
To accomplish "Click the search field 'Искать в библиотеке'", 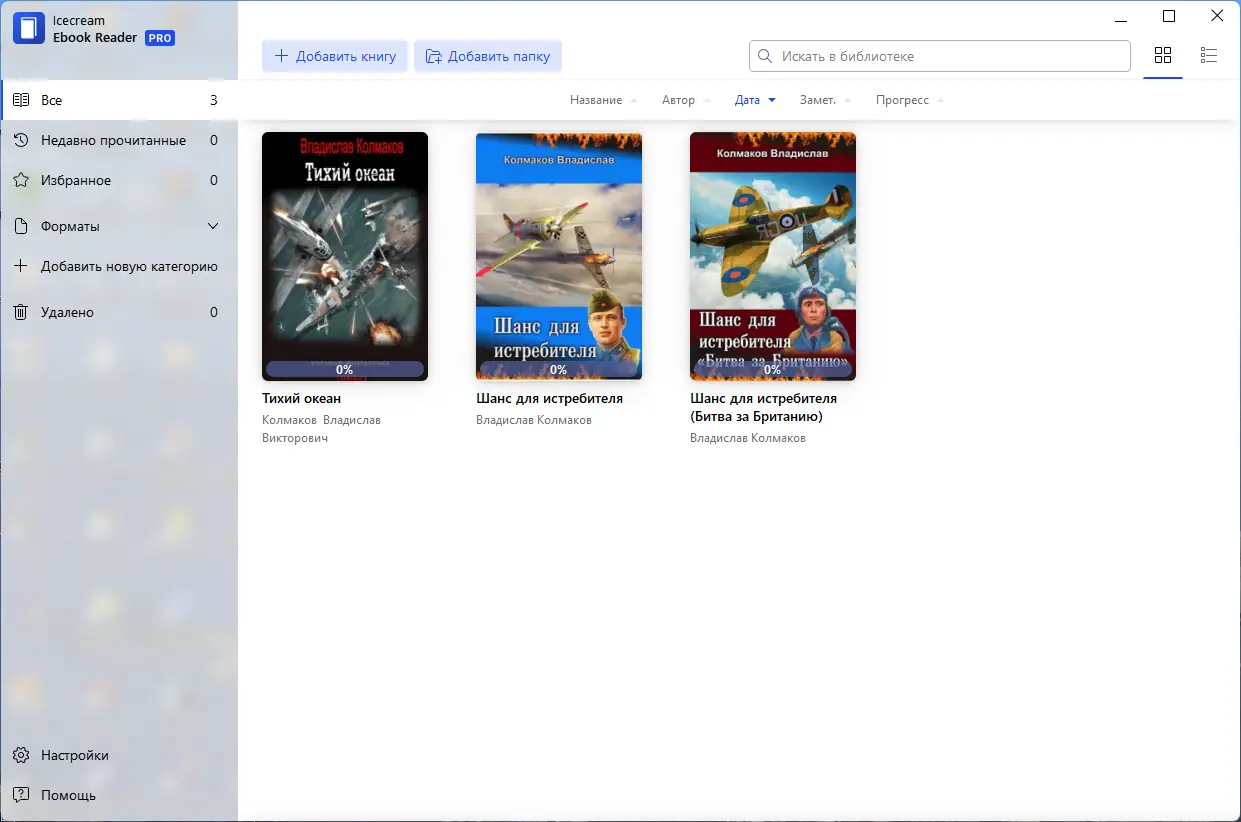I will [940, 56].
